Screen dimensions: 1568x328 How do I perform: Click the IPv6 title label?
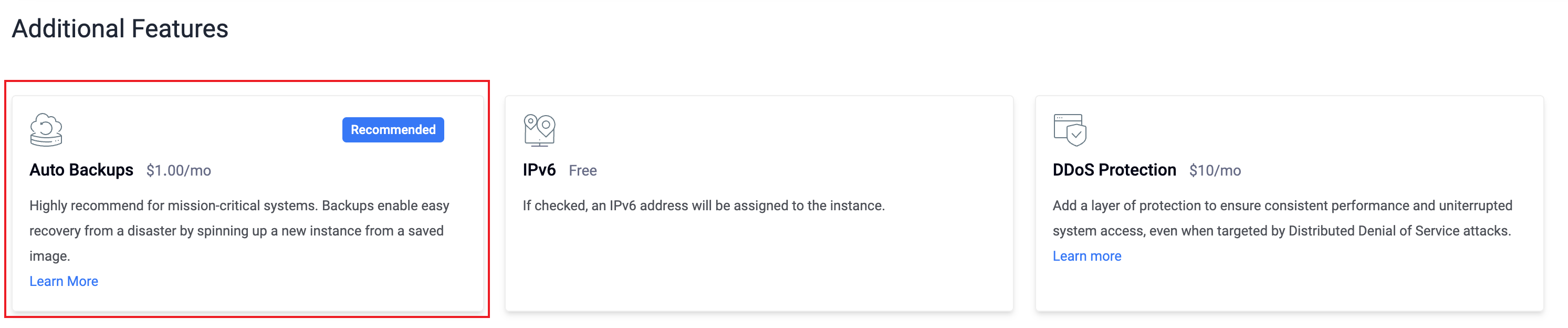(539, 170)
